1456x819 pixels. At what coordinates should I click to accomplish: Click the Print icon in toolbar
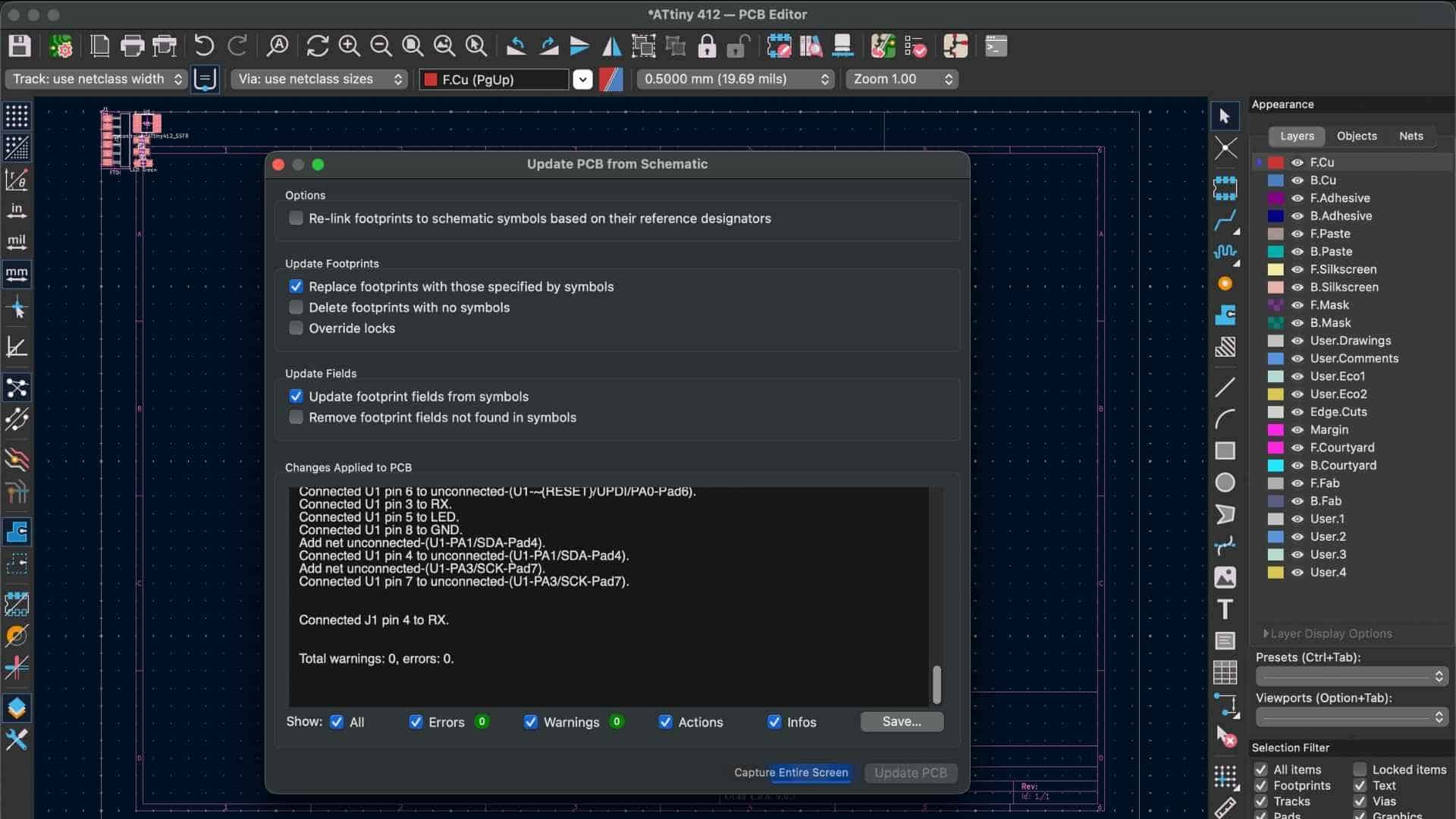(x=132, y=46)
